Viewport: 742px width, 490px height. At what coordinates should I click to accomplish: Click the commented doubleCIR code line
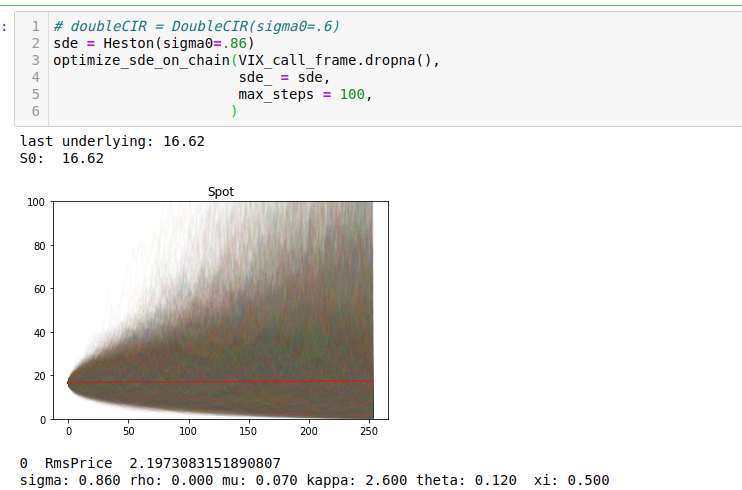pos(196,26)
